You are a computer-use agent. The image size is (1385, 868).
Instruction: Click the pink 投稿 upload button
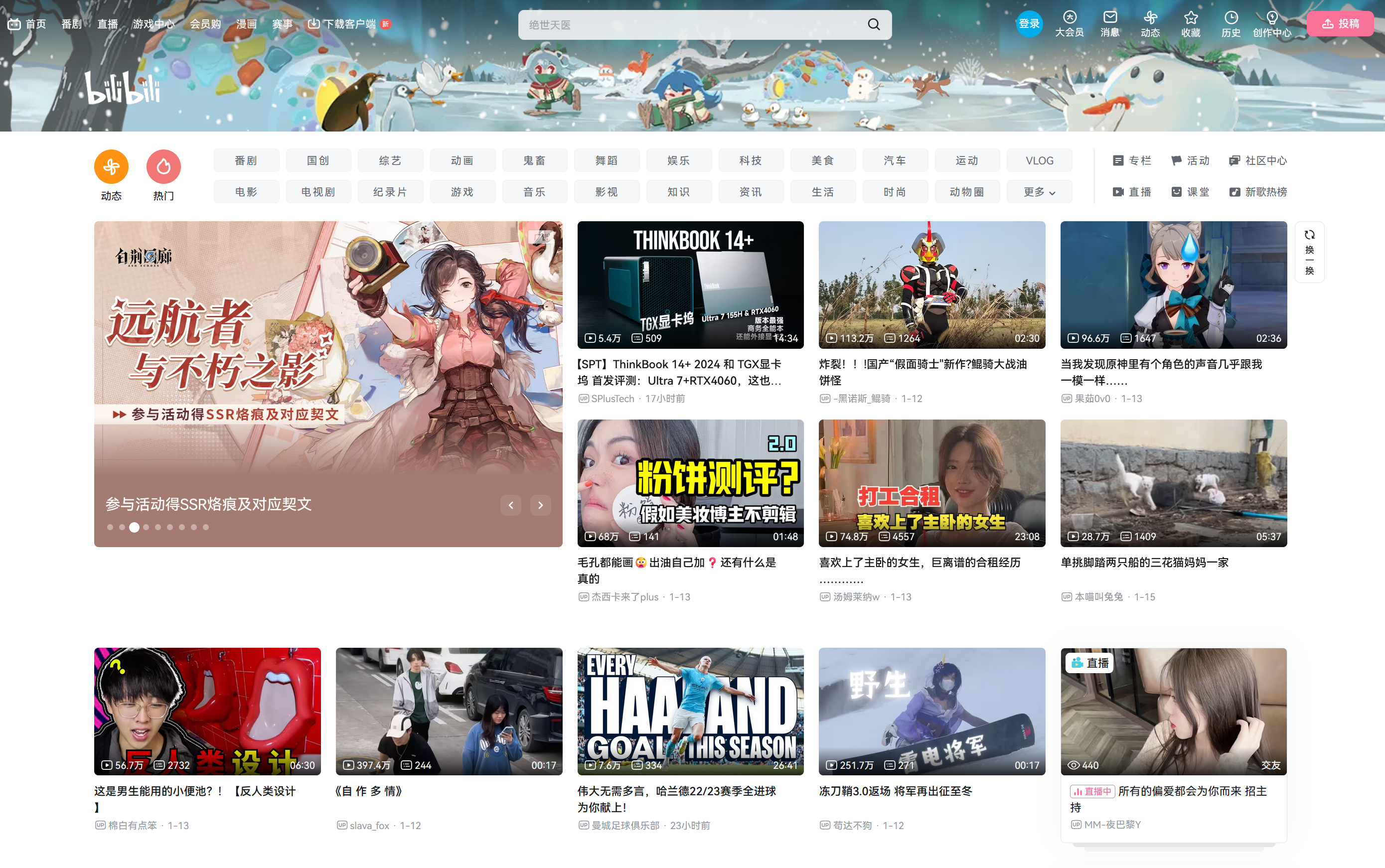coord(1340,23)
